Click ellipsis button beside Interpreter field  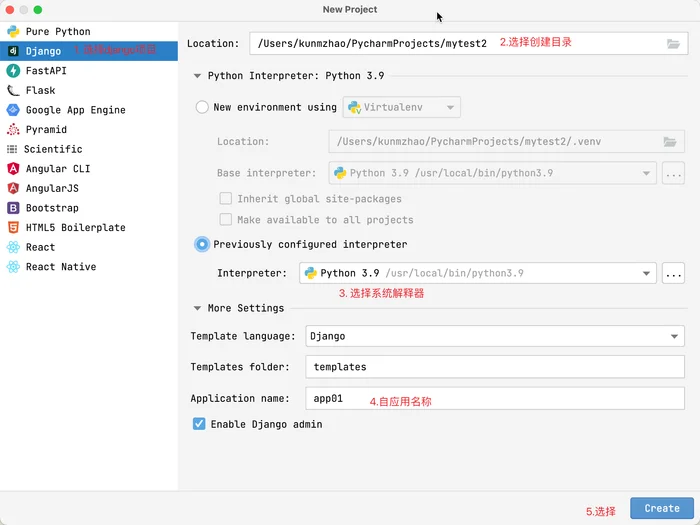click(x=673, y=273)
